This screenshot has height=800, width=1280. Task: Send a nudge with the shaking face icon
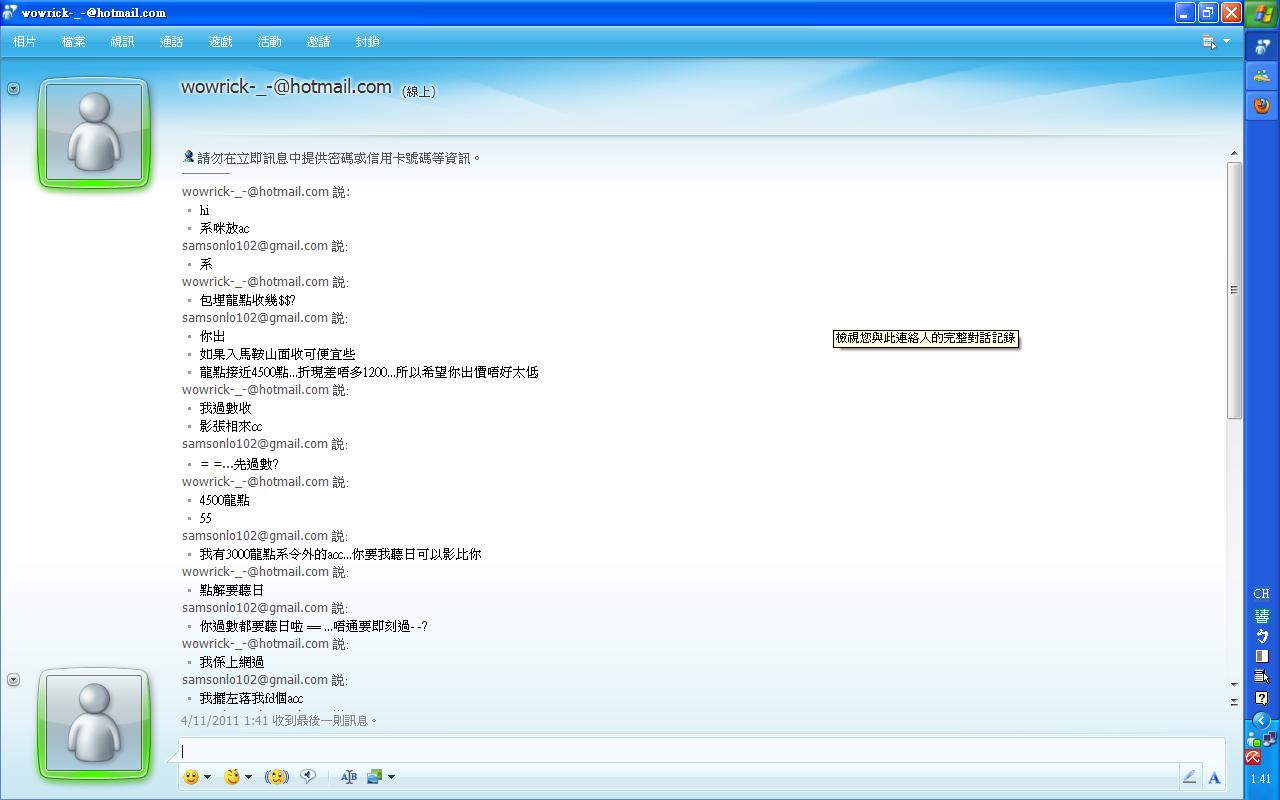(x=277, y=777)
